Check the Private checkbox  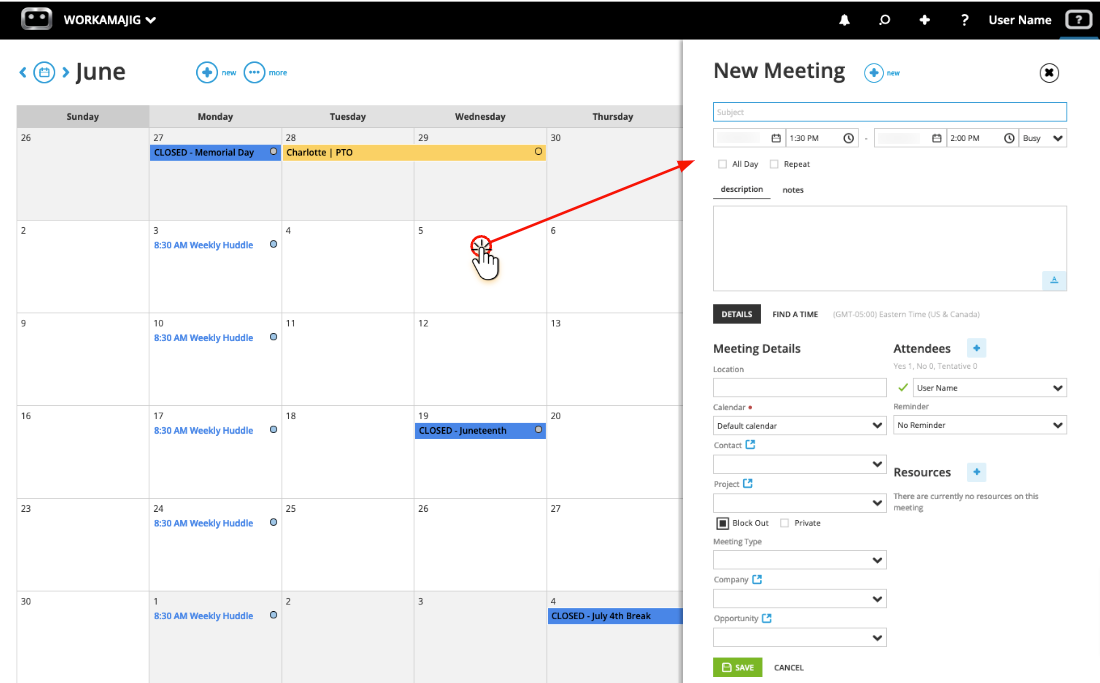784,523
